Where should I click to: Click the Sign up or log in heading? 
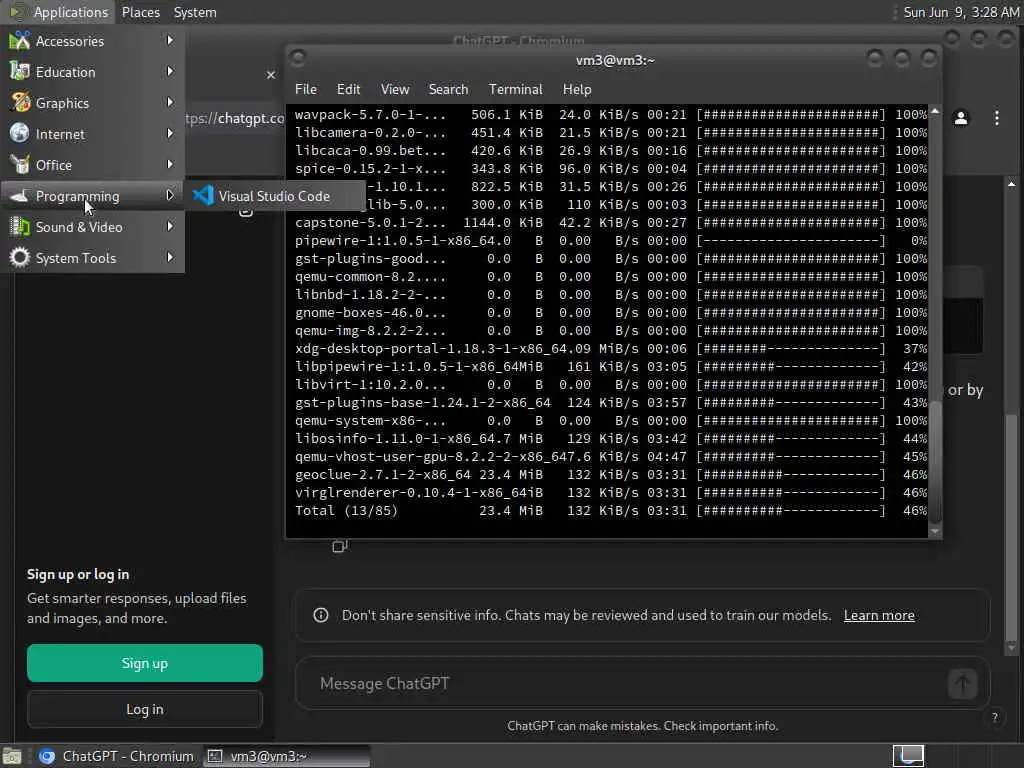(78, 575)
